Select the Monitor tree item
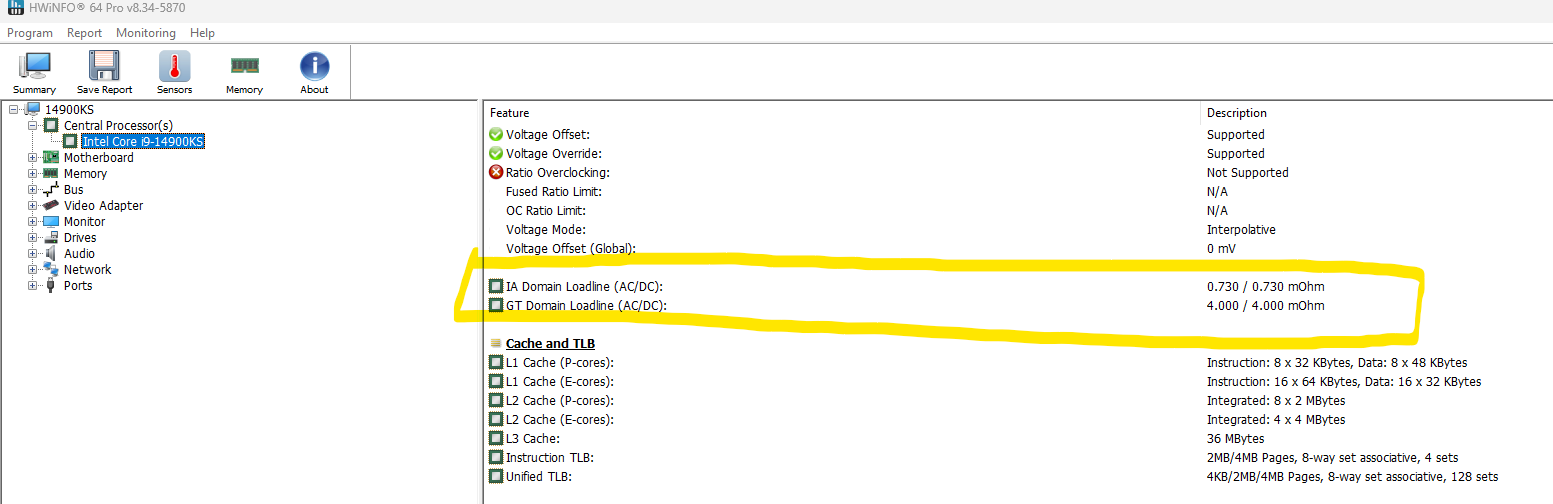This screenshot has height=504, width=1553. (x=84, y=221)
